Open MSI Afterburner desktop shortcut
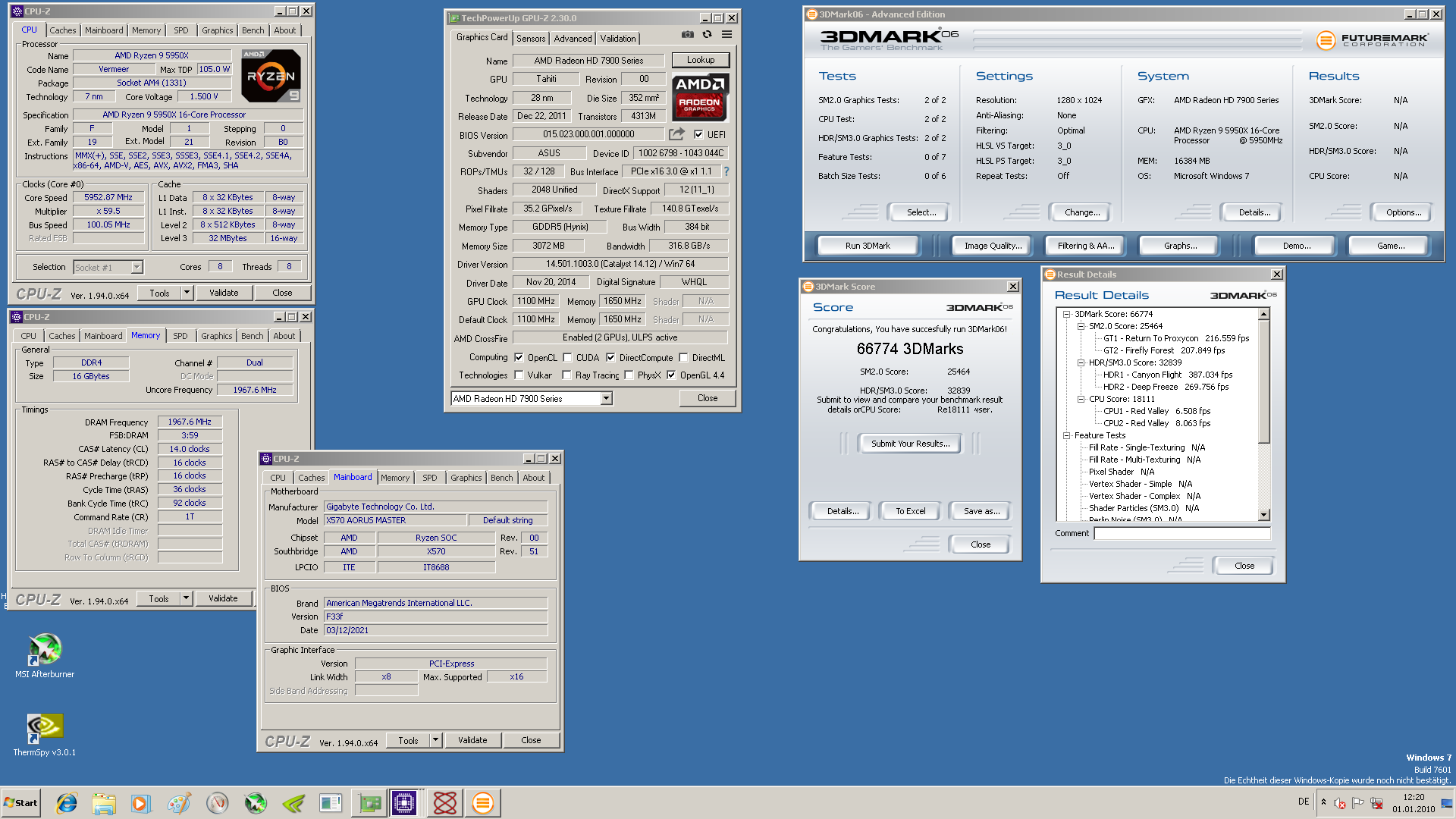Screen dimensions: 1456x819 pyautogui.click(x=45, y=656)
